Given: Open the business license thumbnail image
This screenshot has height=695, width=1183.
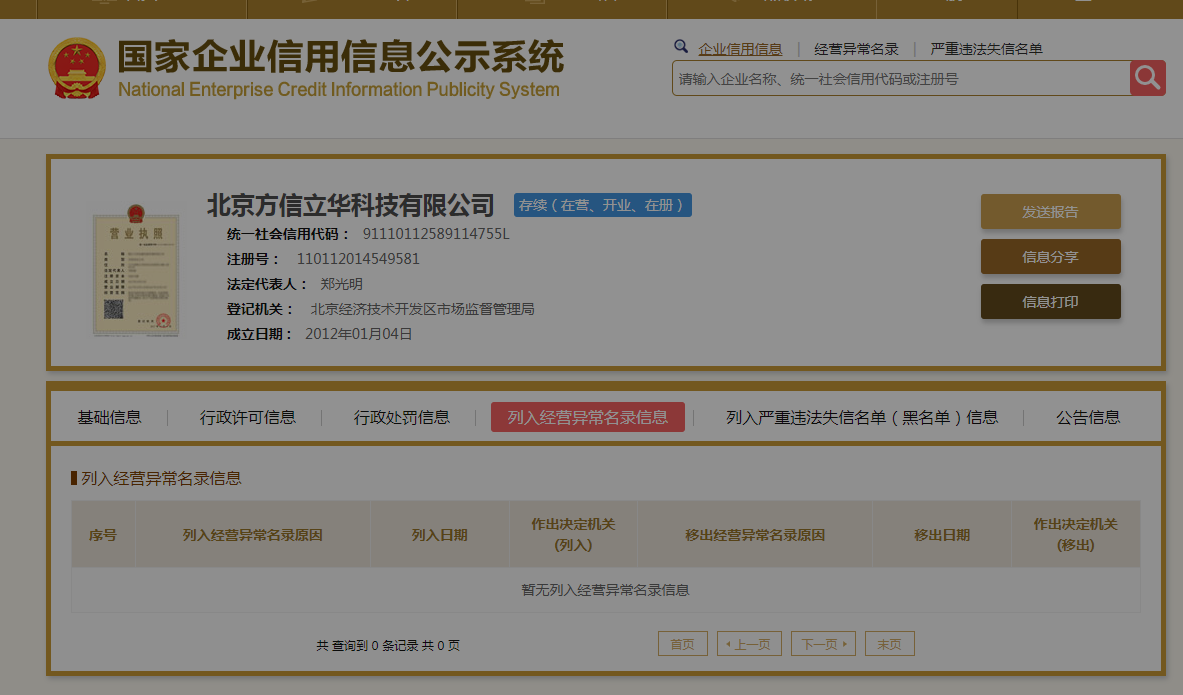Looking at the screenshot, I should click(x=136, y=270).
